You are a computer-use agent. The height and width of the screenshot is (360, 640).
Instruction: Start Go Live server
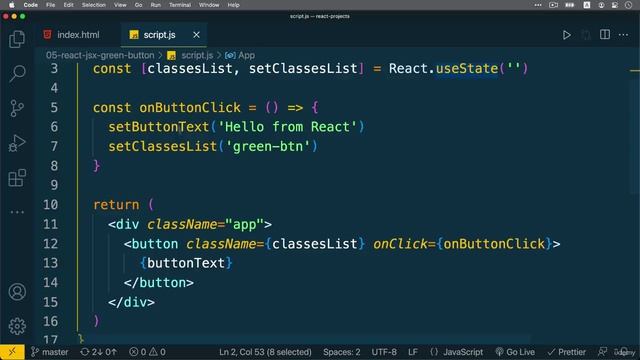(515, 352)
